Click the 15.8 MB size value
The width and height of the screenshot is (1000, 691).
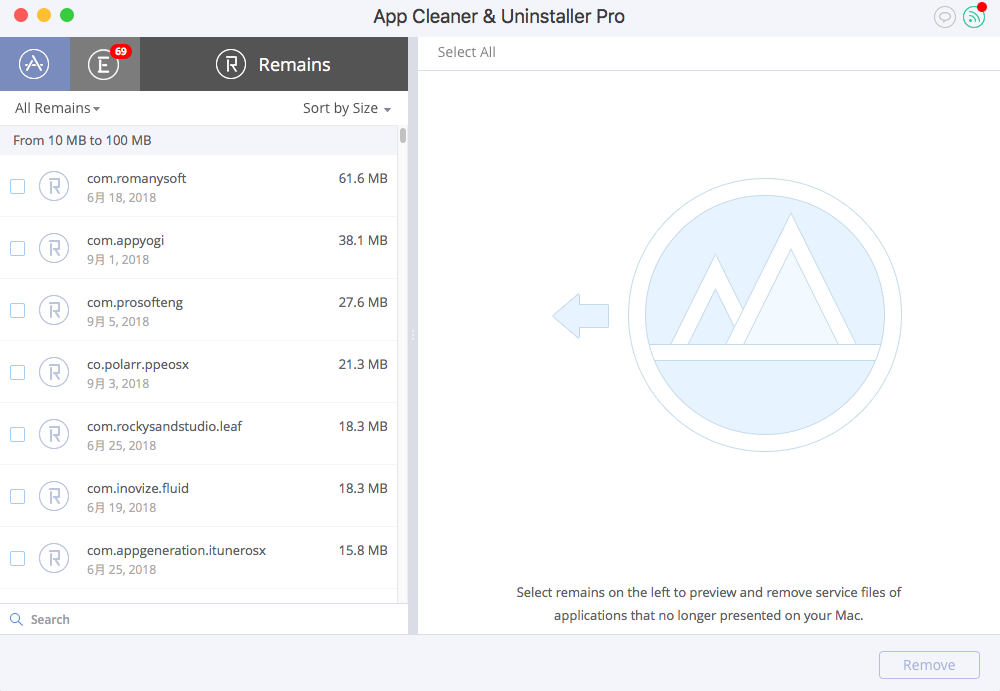(363, 550)
